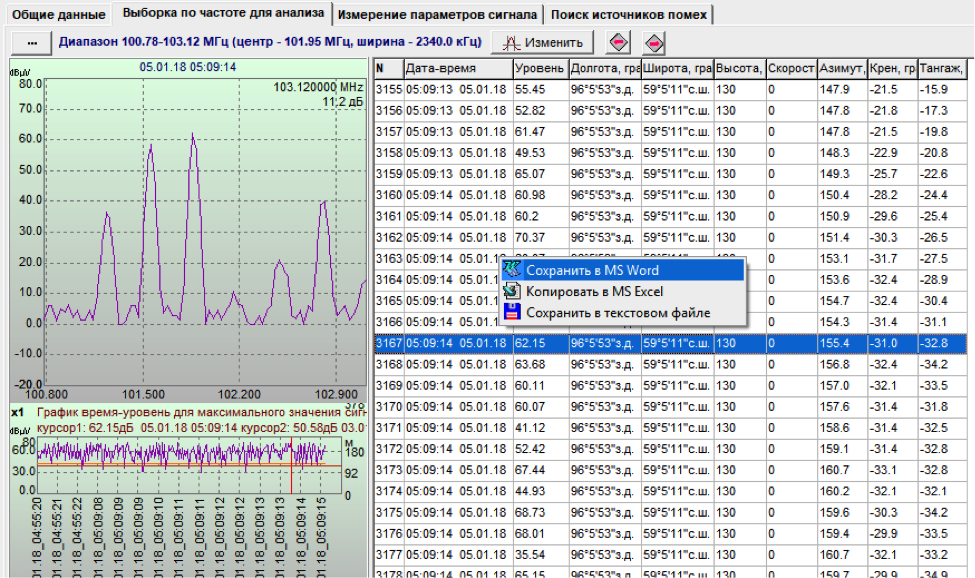The width and height of the screenshot is (975, 578).
Task: Select the Выборка по частоте для анализа tab
Action: pyautogui.click(x=222, y=14)
